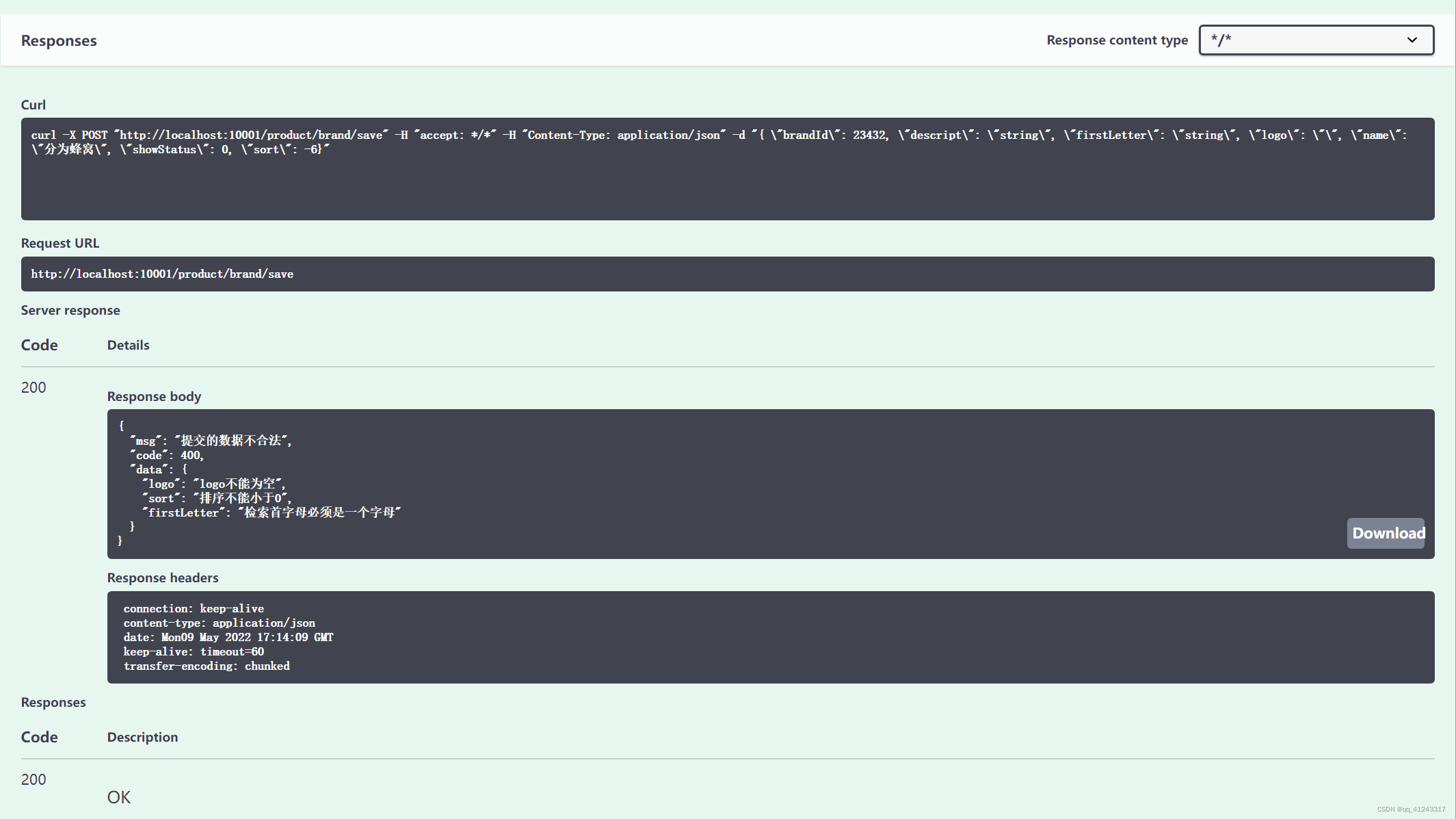Click the Request URL heading
Image resolution: width=1456 pixels, height=819 pixels.
coord(60,243)
